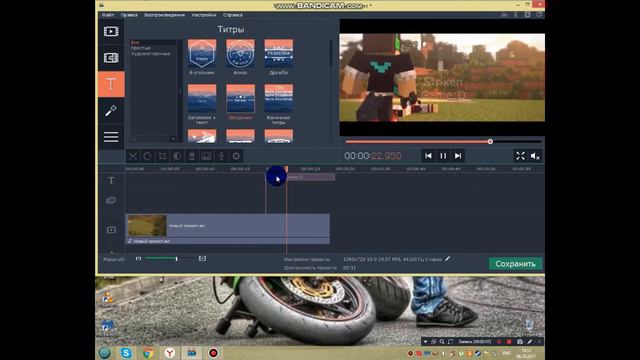Select the audio strip under video clip
Image resolution: width=640 pixels, height=360 pixels.
click(x=228, y=241)
